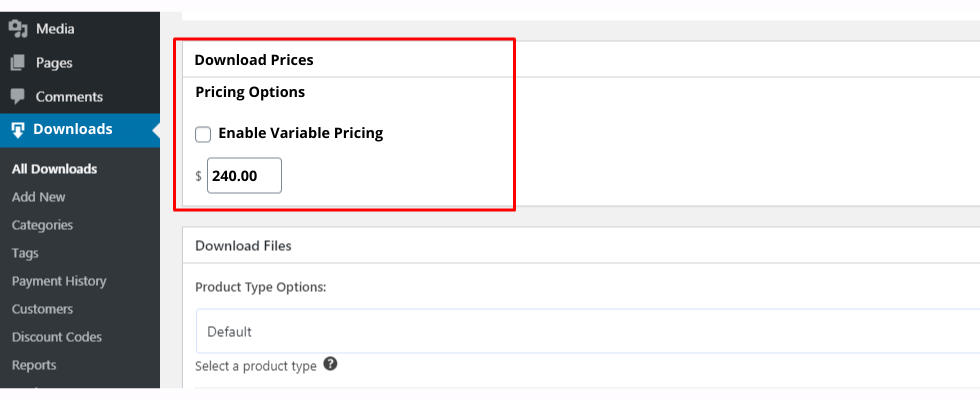
Task: Open the Default product type dropdown
Action: click(585, 331)
